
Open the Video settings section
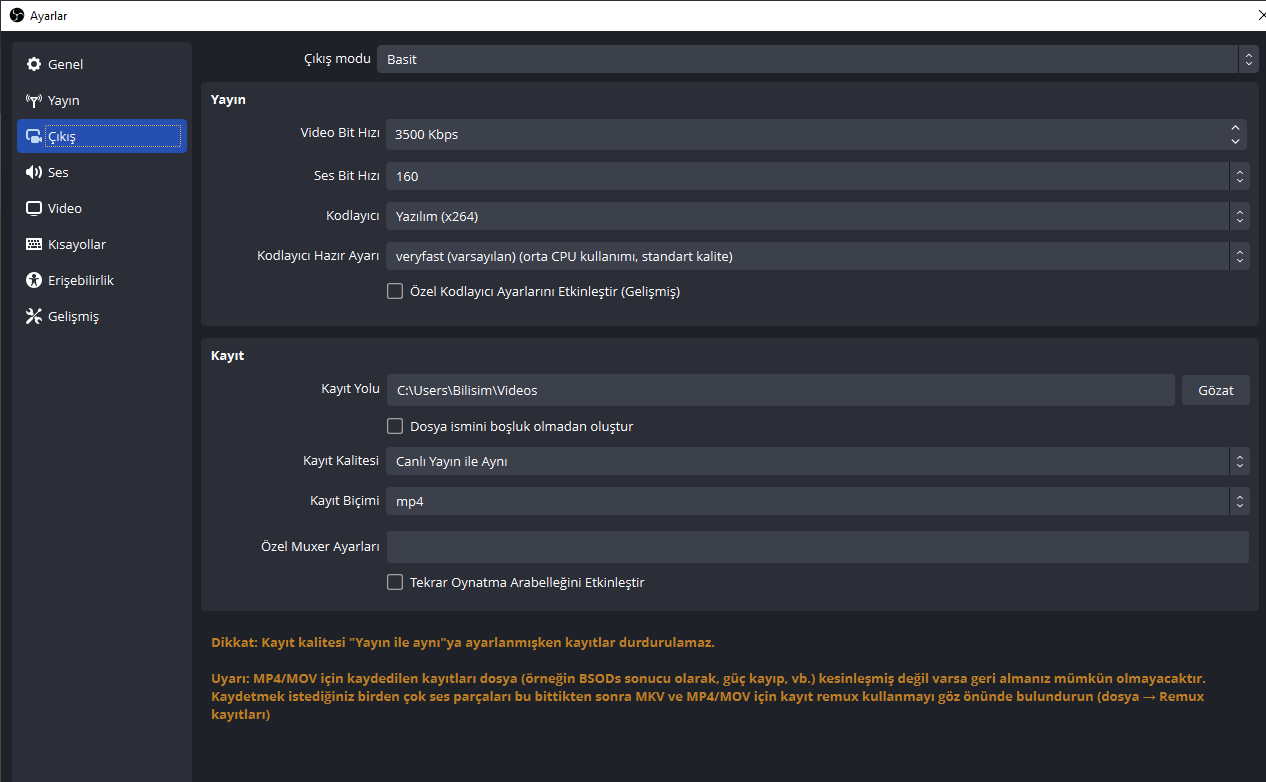102,208
